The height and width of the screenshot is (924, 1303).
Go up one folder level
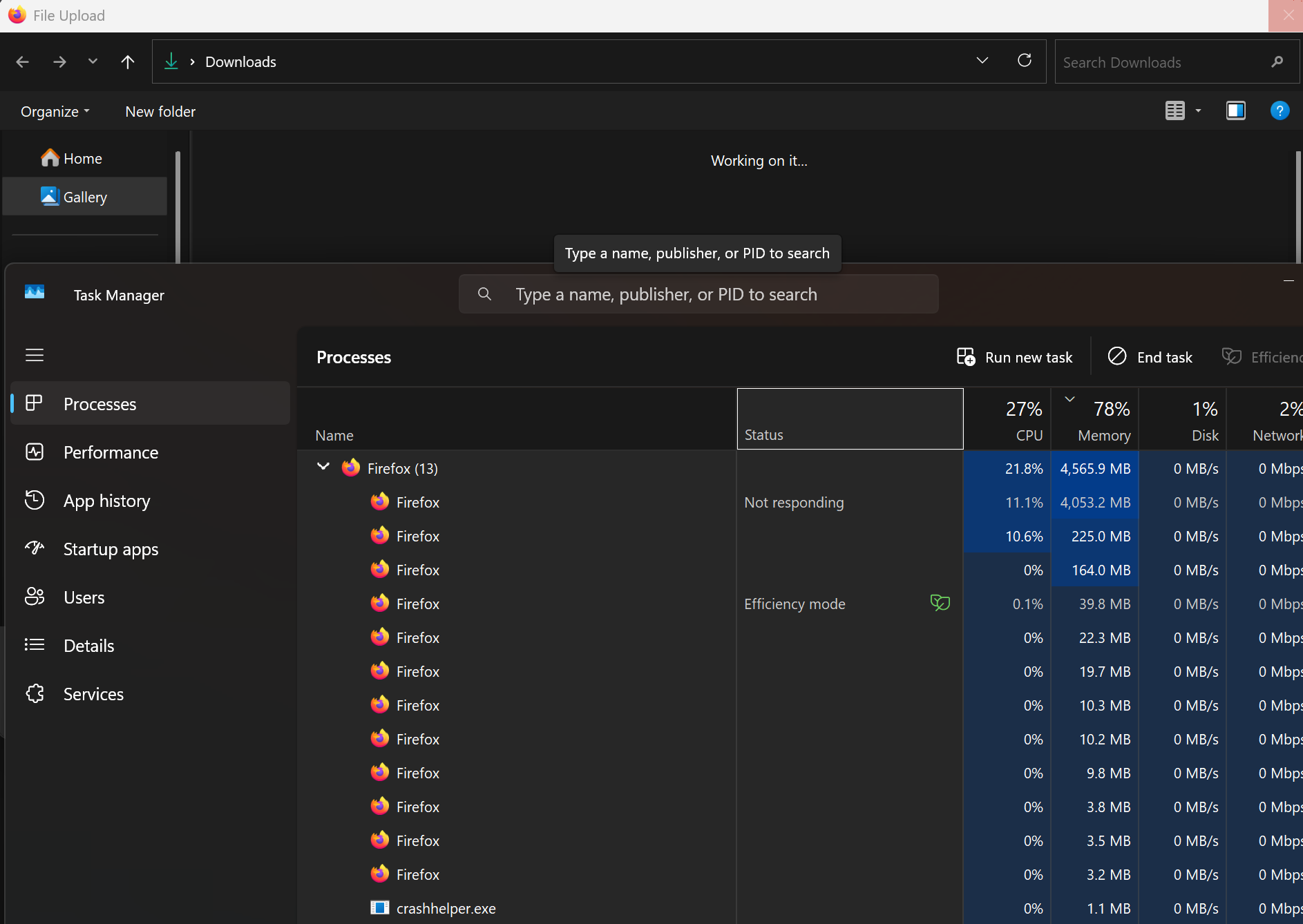coord(127,62)
